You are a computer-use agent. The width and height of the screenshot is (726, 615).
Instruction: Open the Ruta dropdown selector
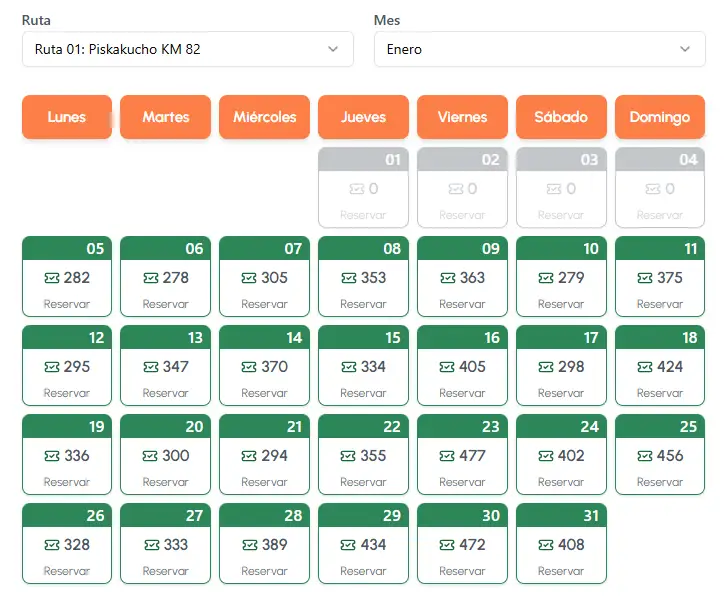click(187, 49)
